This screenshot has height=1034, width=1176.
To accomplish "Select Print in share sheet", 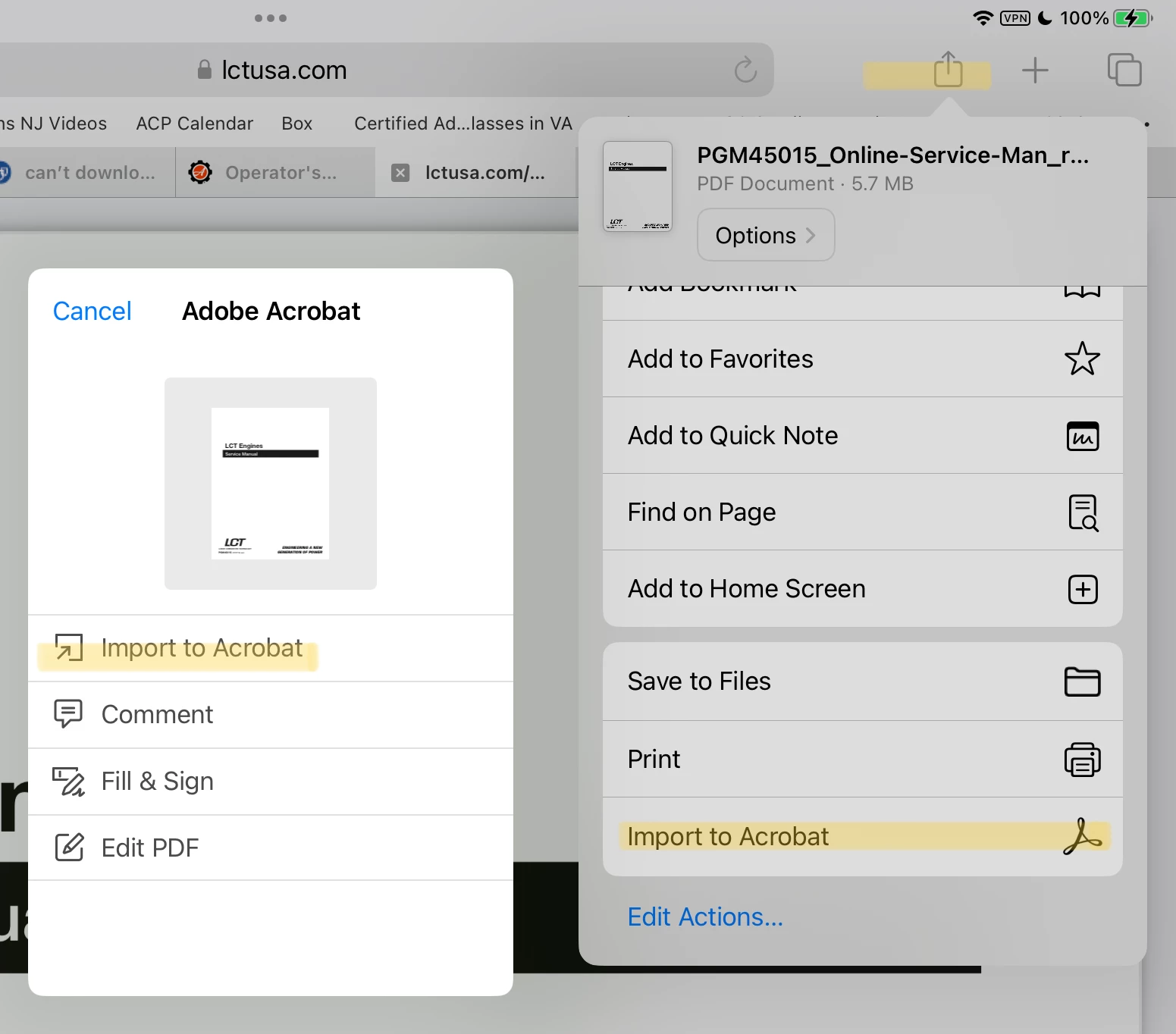I will click(862, 759).
